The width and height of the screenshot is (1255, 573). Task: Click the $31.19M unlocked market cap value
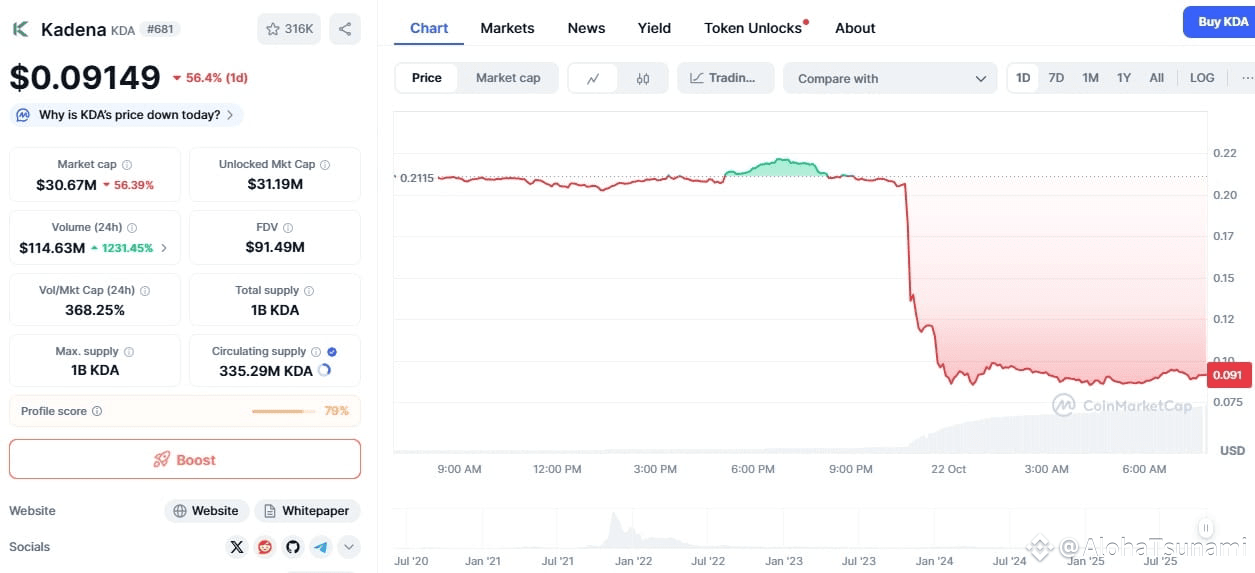pyautogui.click(x=275, y=184)
